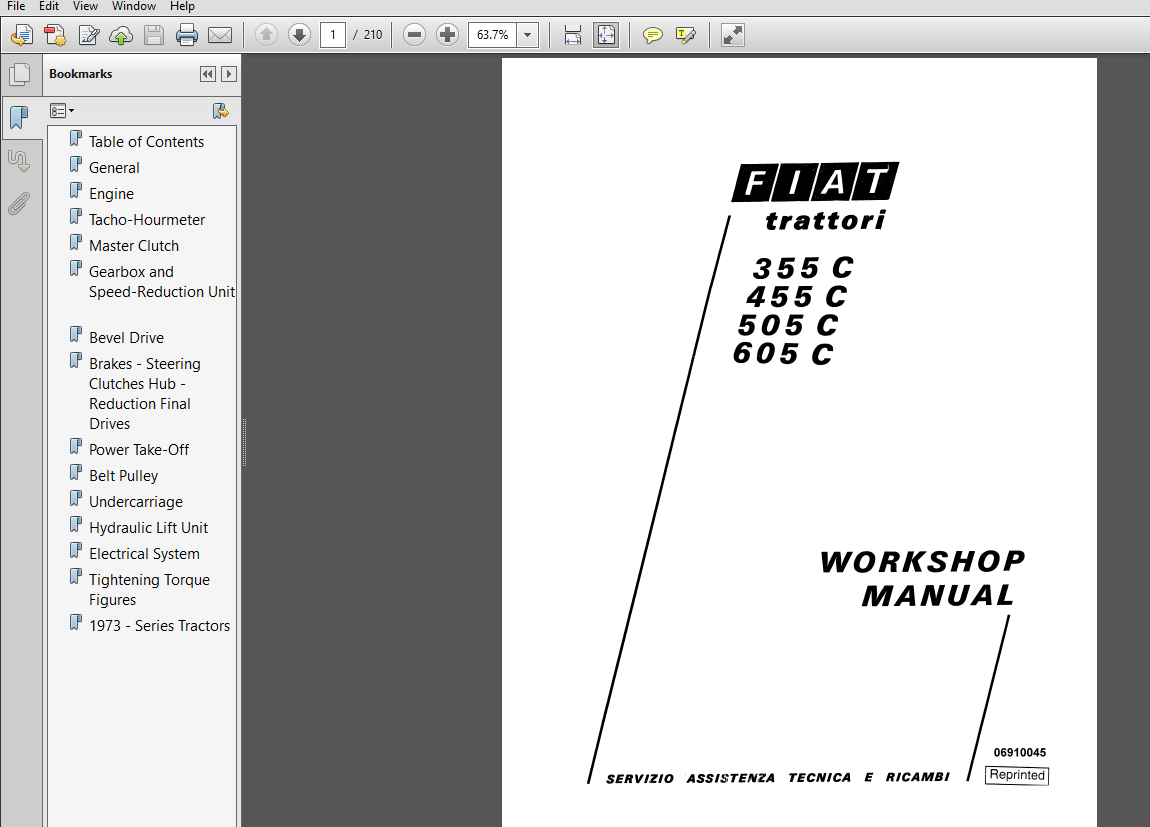Image resolution: width=1150 pixels, height=827 pixels.
Task: Zoom in with the plus button
Action: pyautogui.click(x=447, y=34)
